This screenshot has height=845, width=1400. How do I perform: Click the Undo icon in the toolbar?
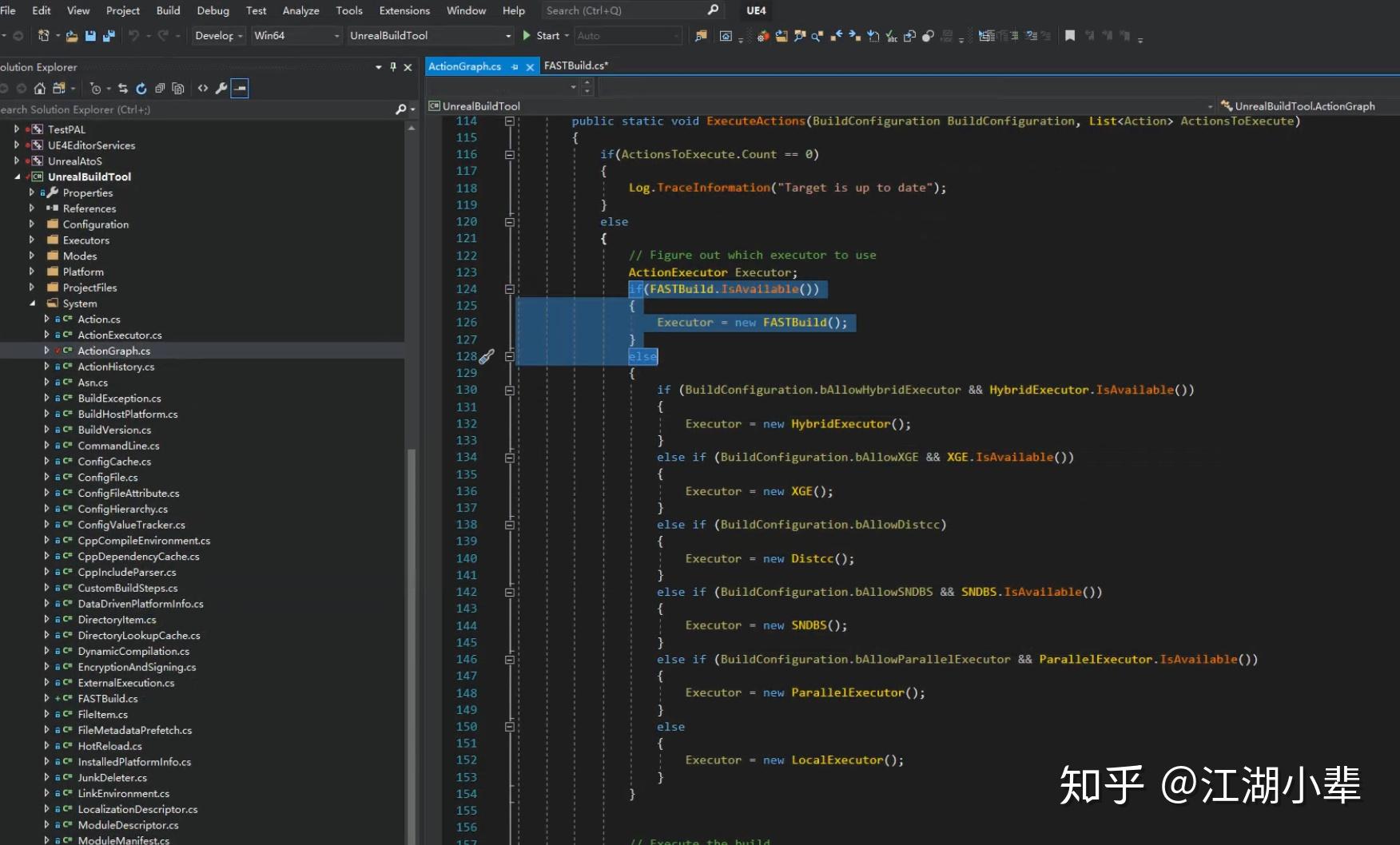(x=134, y=36)
